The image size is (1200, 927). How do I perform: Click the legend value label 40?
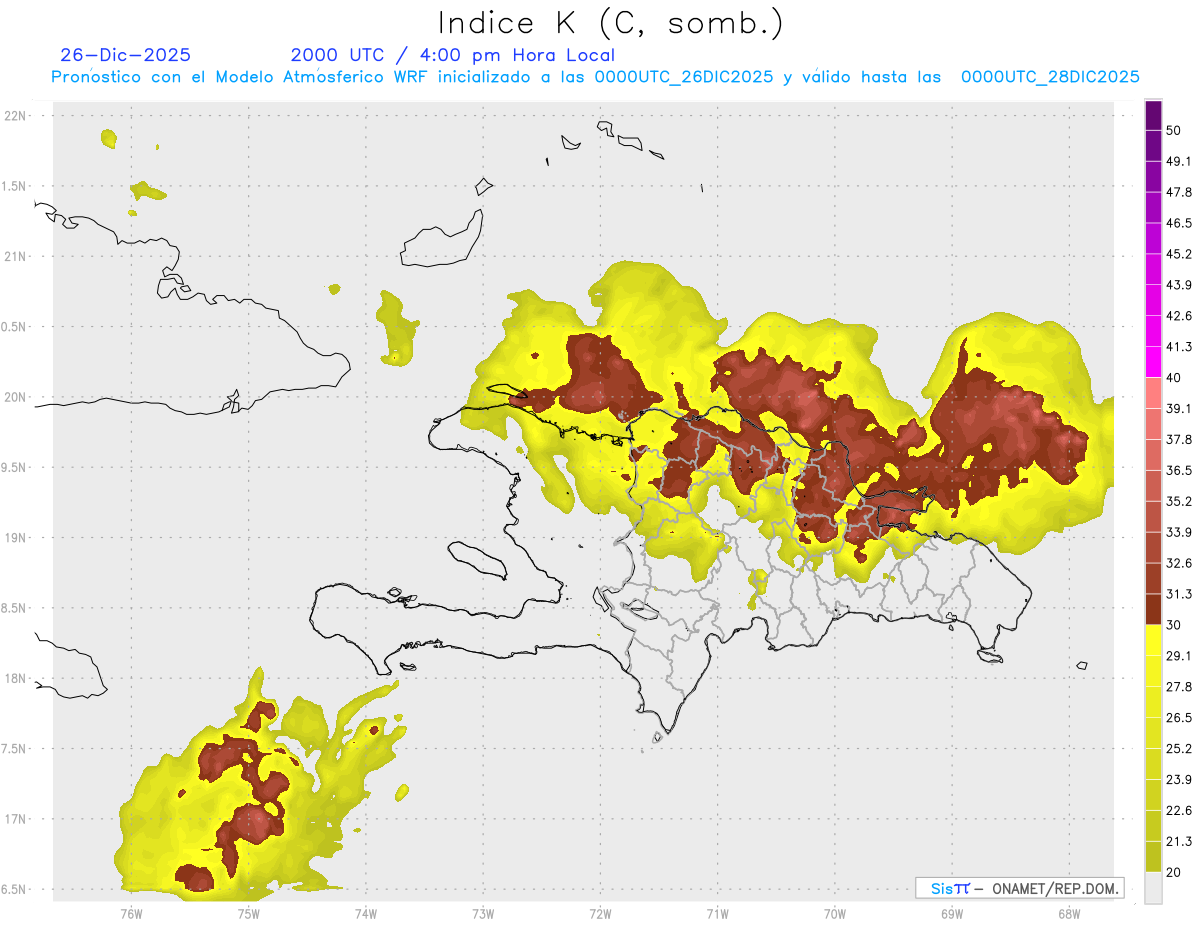[x=1175, y=378]
